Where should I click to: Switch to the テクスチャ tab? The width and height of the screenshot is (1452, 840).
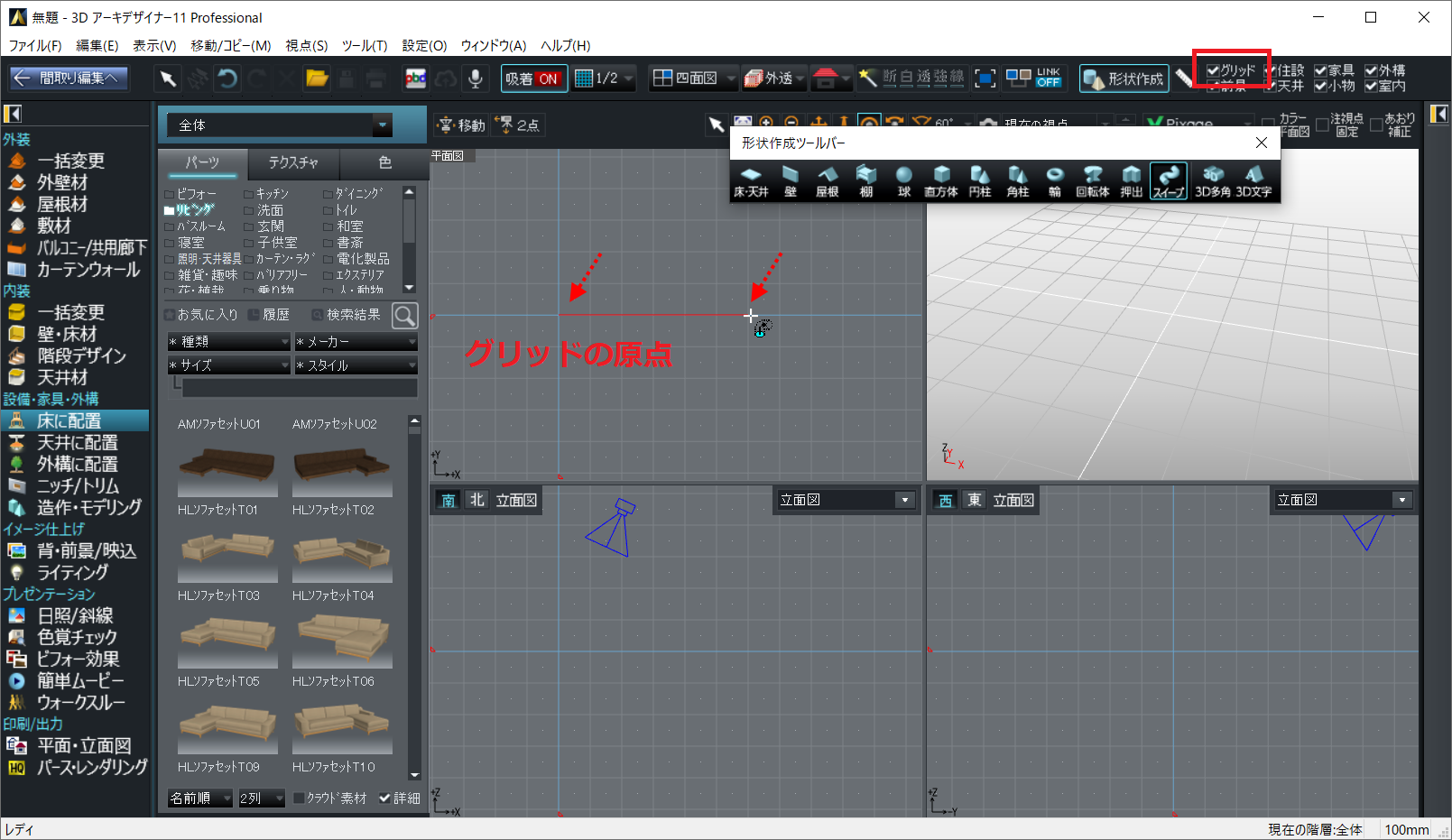pos(293,162)
